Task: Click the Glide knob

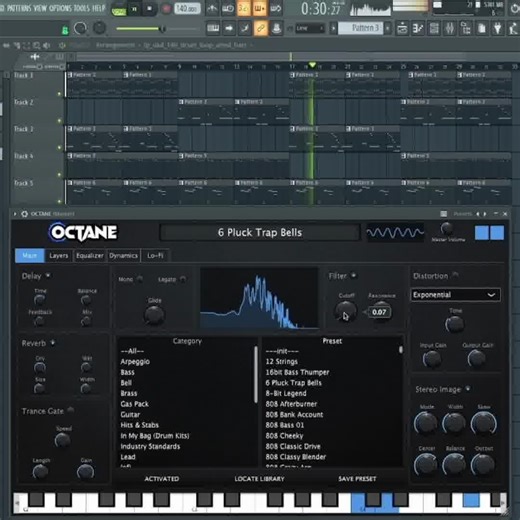Action: click(x=154, y=315)
